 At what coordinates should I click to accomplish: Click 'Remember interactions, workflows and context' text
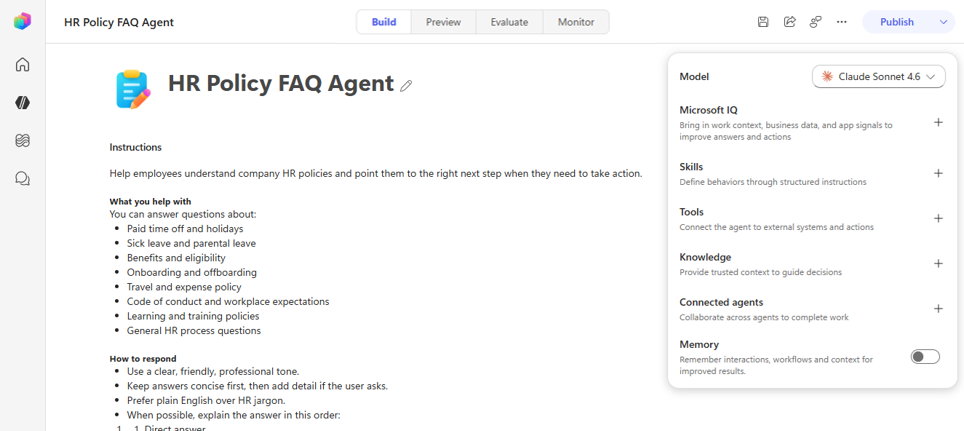pyautogui.click(x=776, y=365)
